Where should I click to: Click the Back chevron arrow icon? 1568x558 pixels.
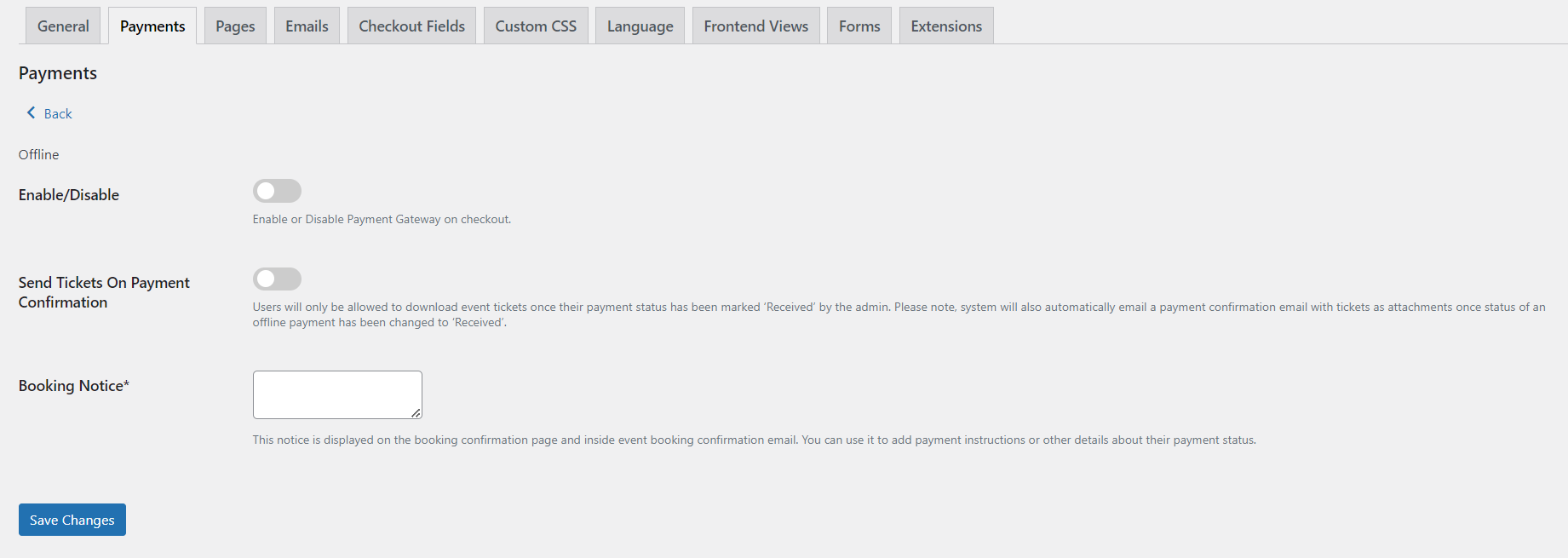pyautogui.click(x=32, y=112)
